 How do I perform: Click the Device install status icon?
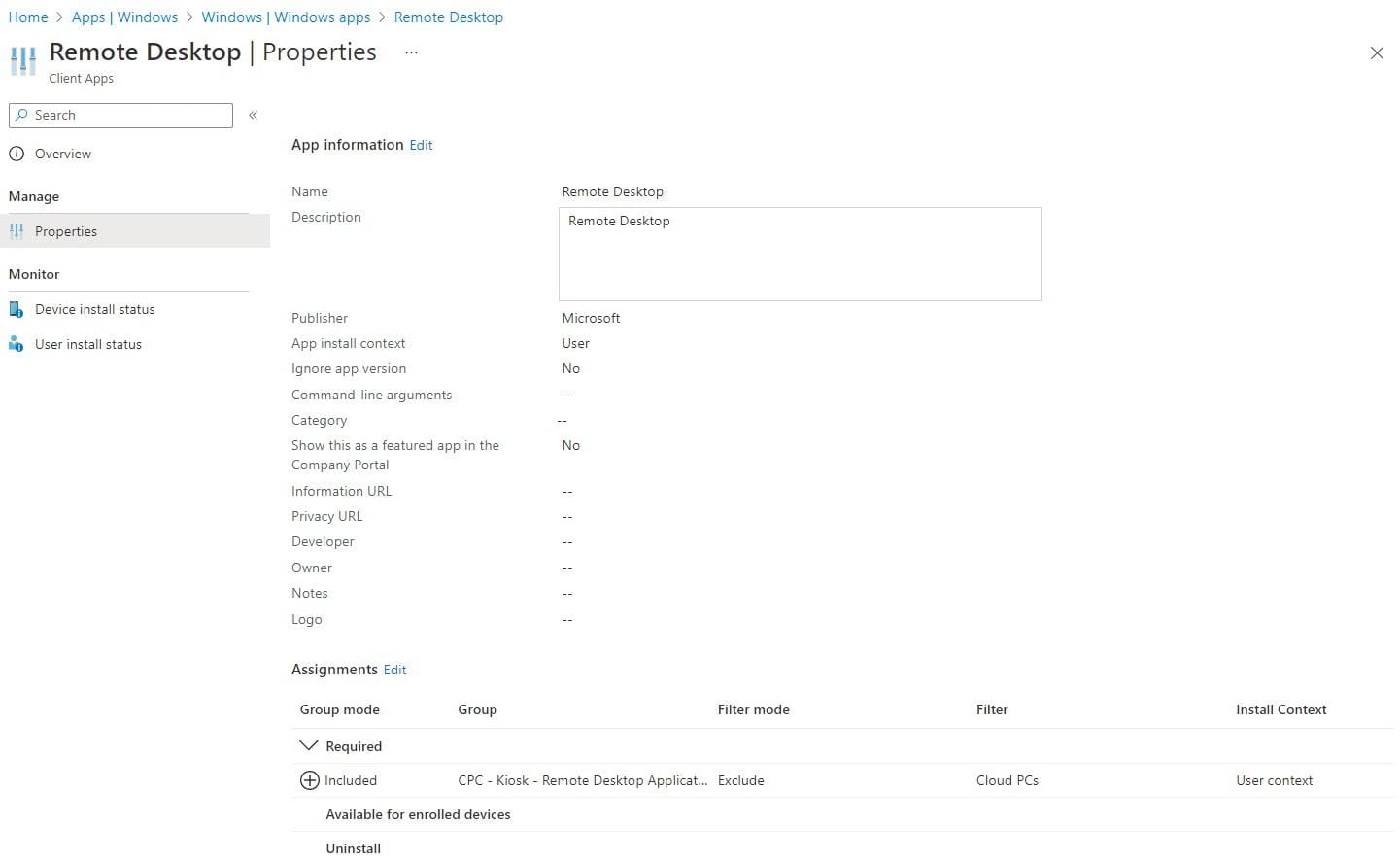[x=17, y=309]
